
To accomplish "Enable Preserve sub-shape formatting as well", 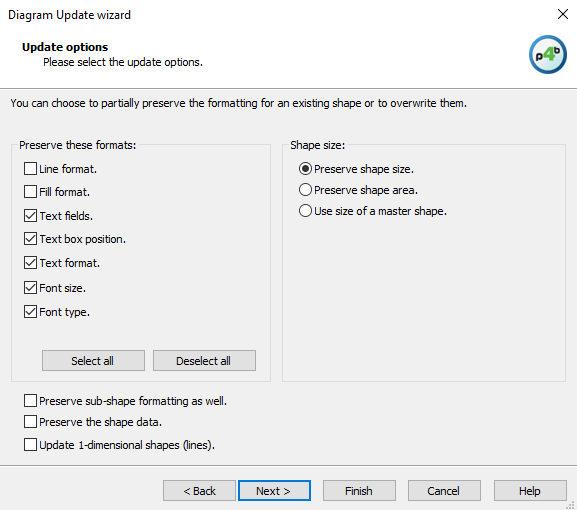I will (x=30, y=401).
